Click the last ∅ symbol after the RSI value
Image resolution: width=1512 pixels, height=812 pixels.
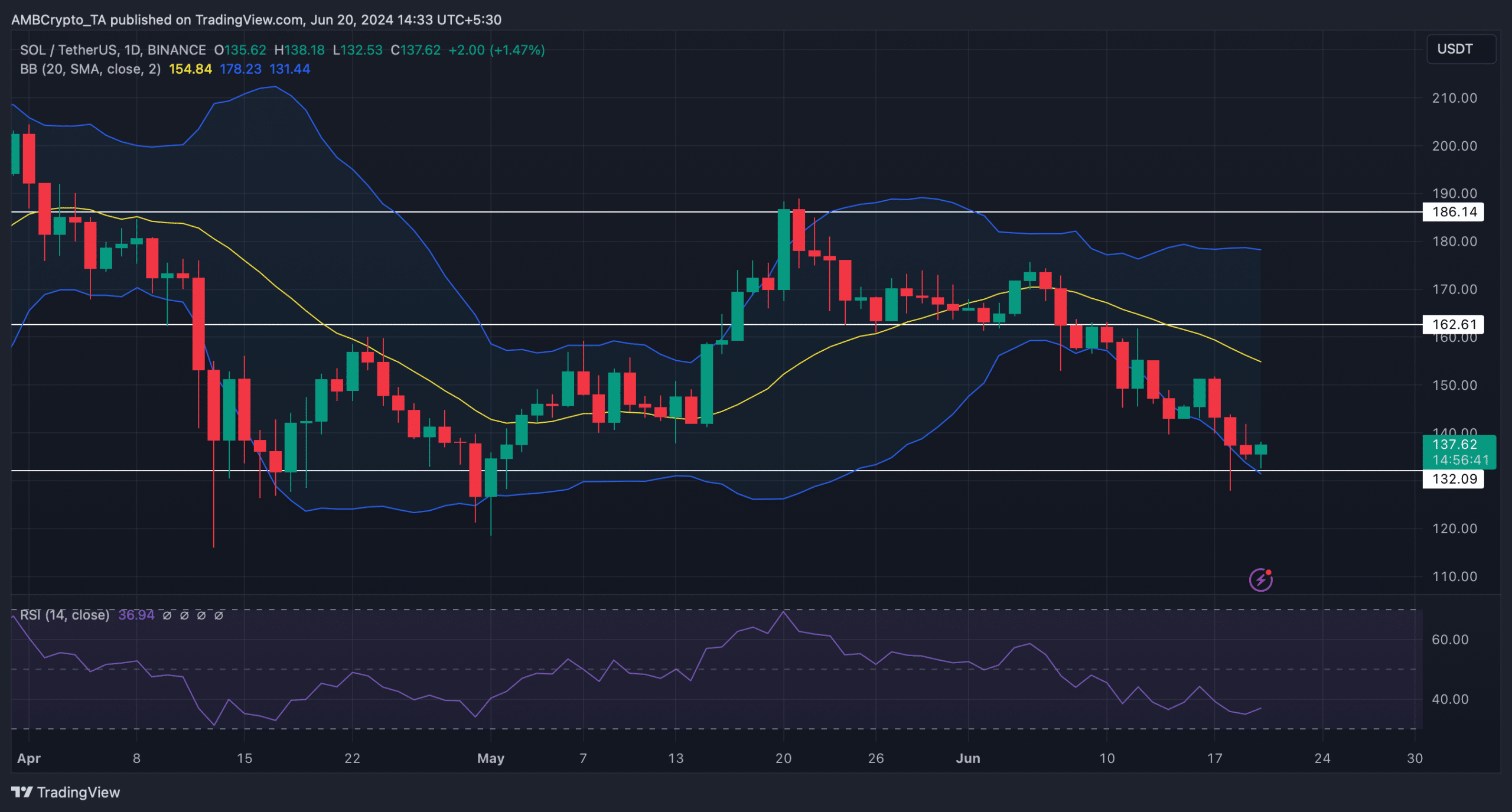click(219, 615)
